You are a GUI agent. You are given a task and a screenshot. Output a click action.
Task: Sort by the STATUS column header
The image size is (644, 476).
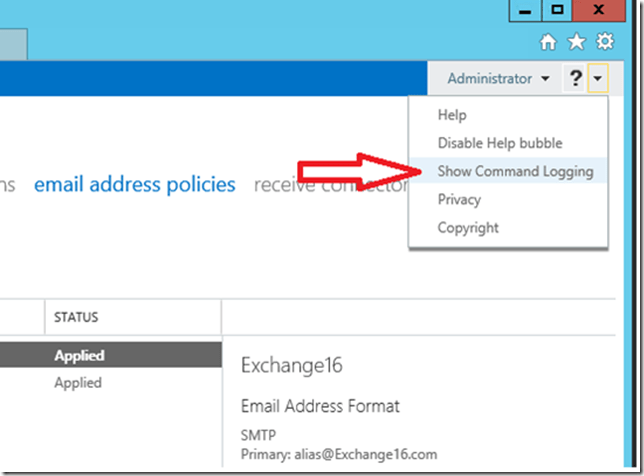pyautogui.click(x=77, y=317)
